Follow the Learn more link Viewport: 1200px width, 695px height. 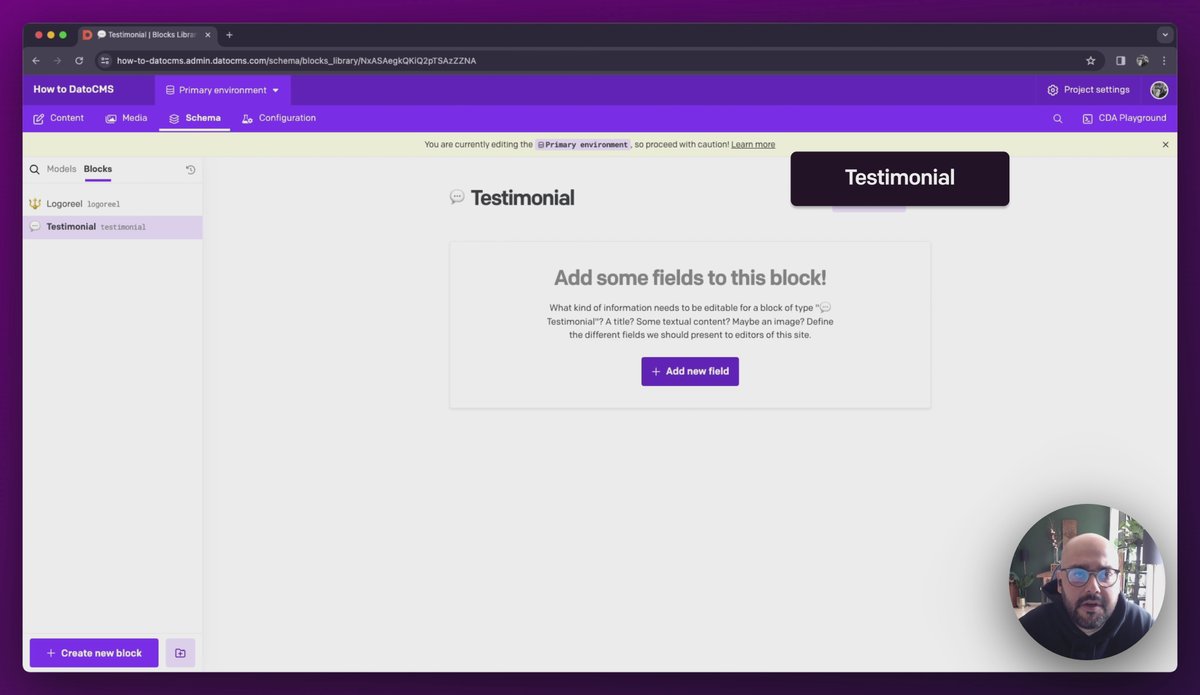pos(753,145)
